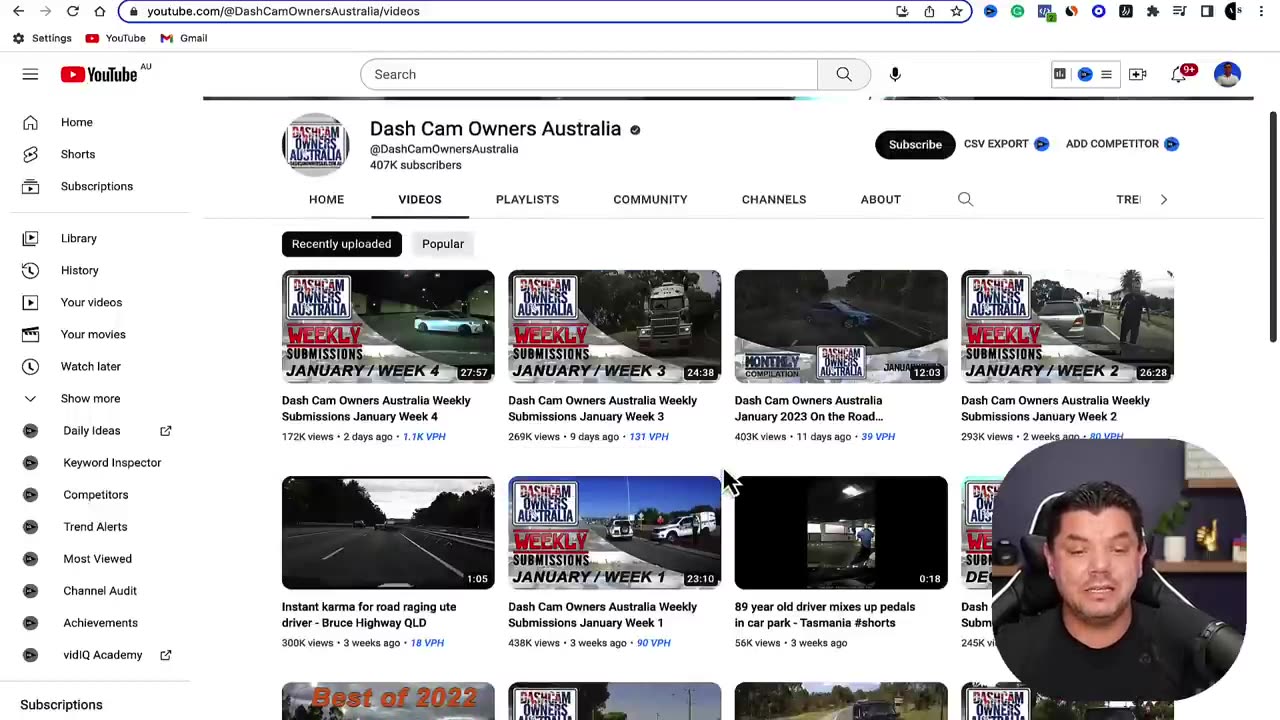Start voice search with the microphone
The image size is (1280, 720).
895,74
